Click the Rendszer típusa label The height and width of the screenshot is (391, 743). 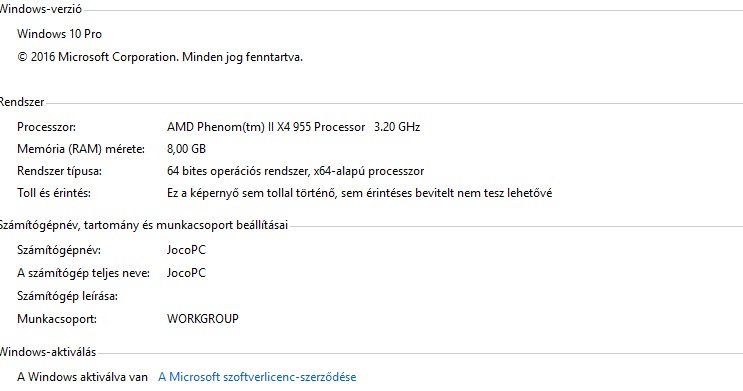point(59,171)
